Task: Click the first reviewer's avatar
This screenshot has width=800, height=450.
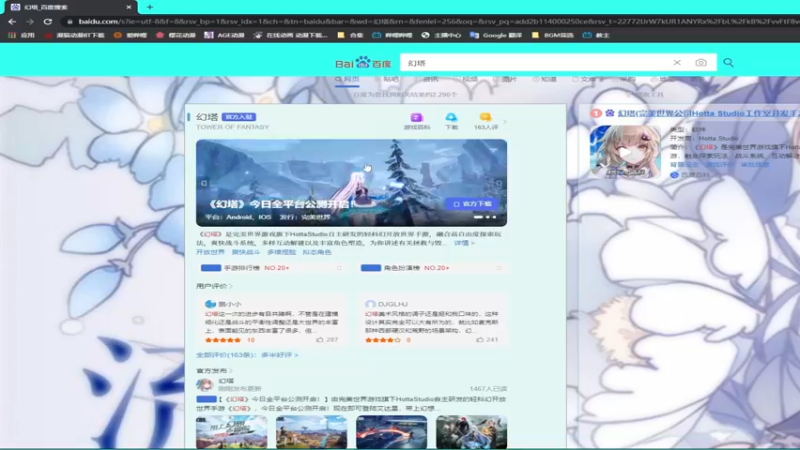Action: click(210, 304)
